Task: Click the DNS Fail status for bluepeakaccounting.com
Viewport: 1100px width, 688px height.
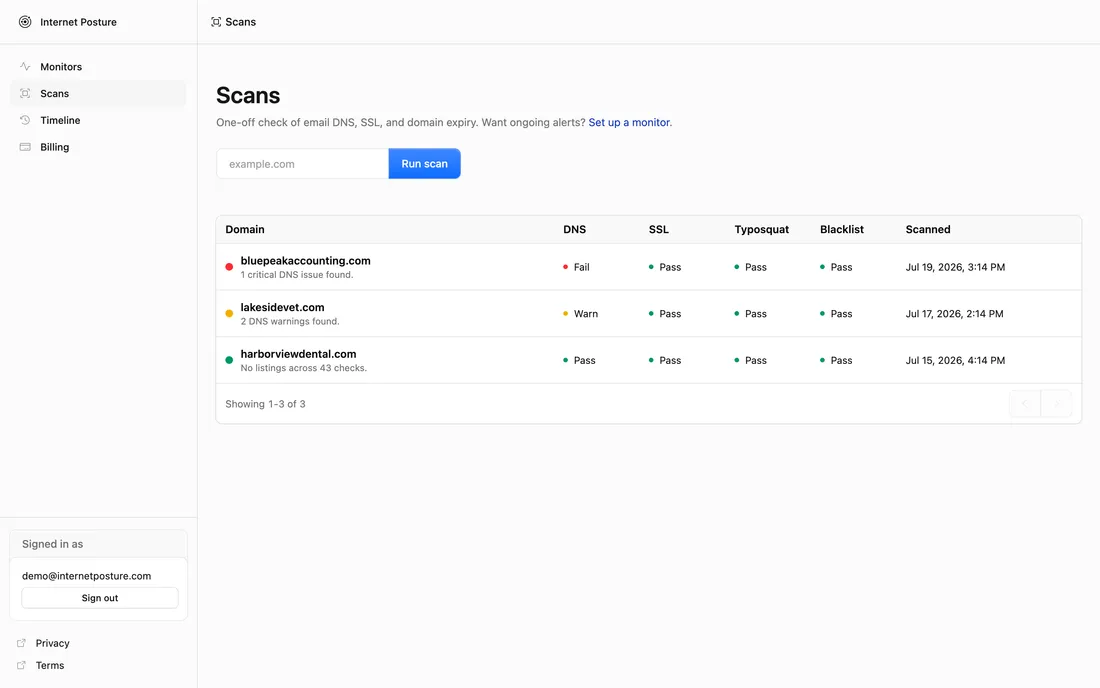Action: click(x=576, y=267)
